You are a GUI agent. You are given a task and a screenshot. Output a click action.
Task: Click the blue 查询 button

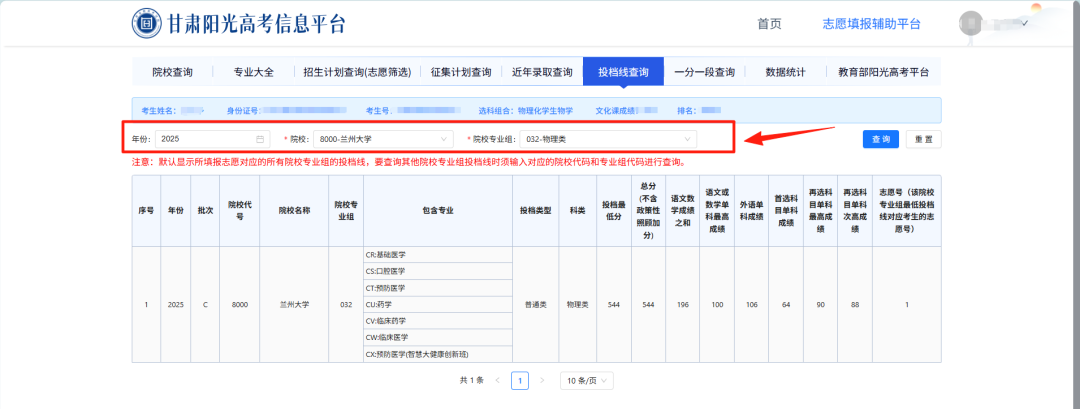point(880,139)
